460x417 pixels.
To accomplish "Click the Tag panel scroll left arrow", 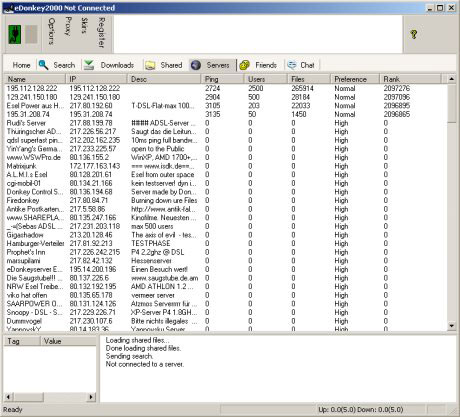I will (x=8, y=397).
